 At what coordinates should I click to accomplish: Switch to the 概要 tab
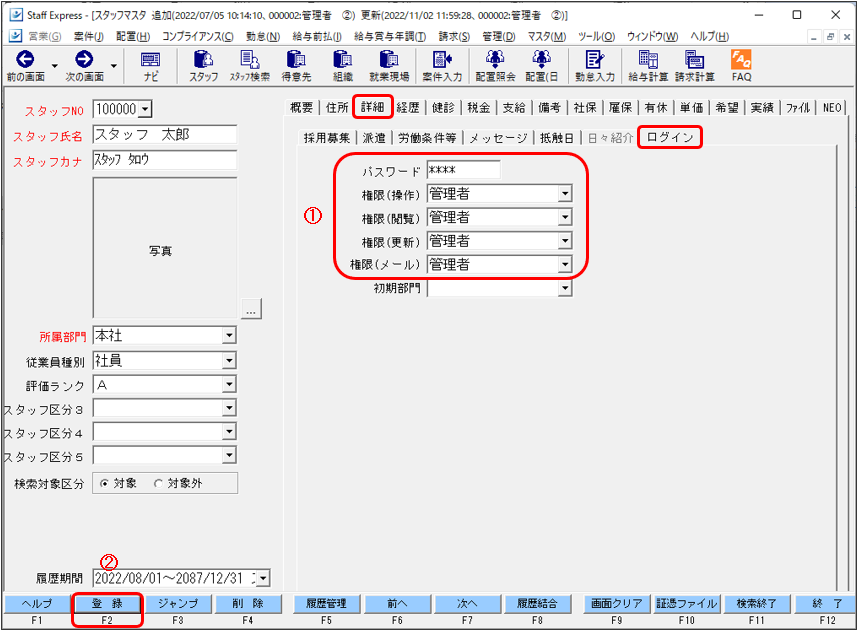click(x=302, y=107)
